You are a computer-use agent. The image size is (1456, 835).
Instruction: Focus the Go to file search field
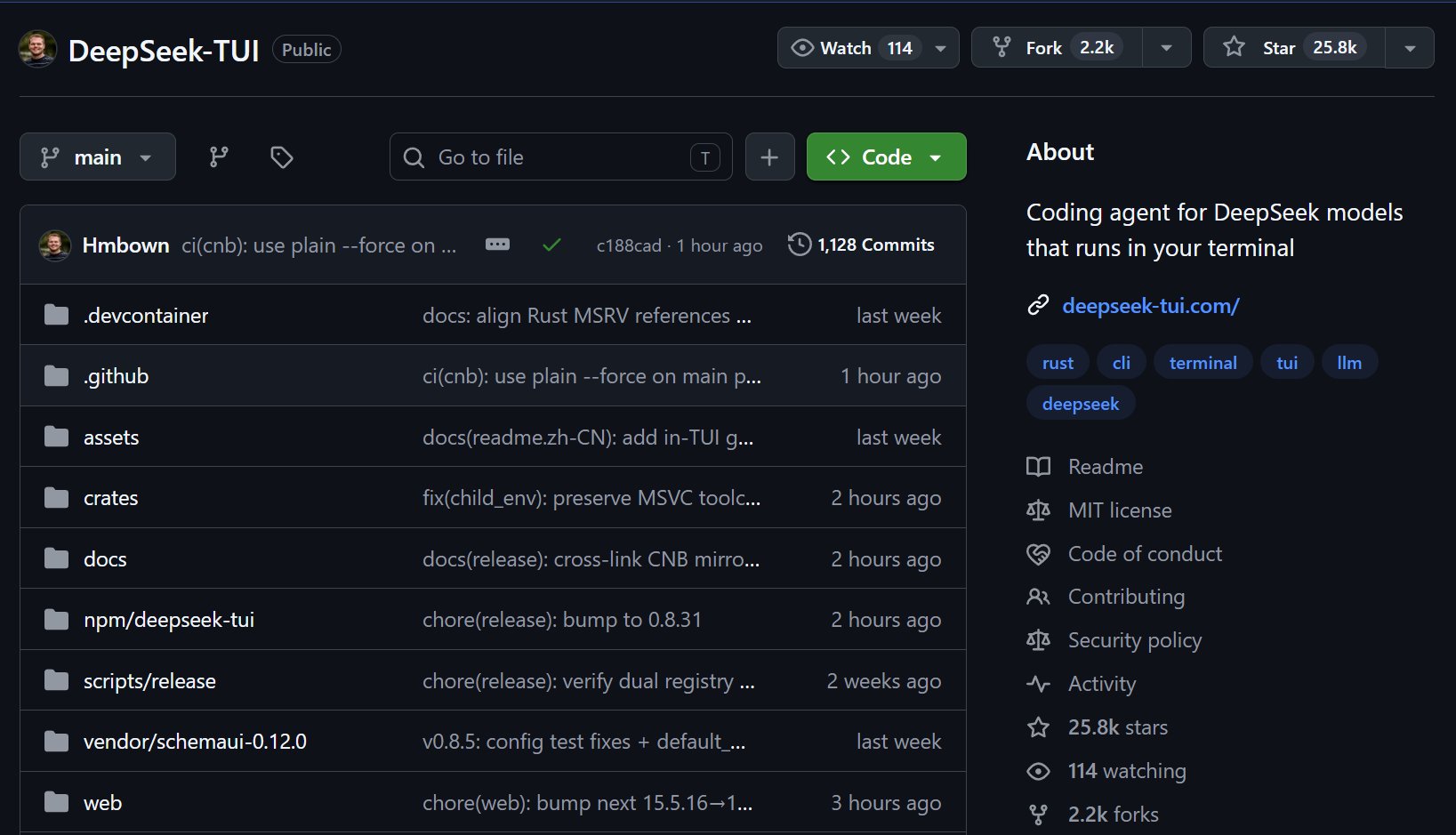coord(561,157)
